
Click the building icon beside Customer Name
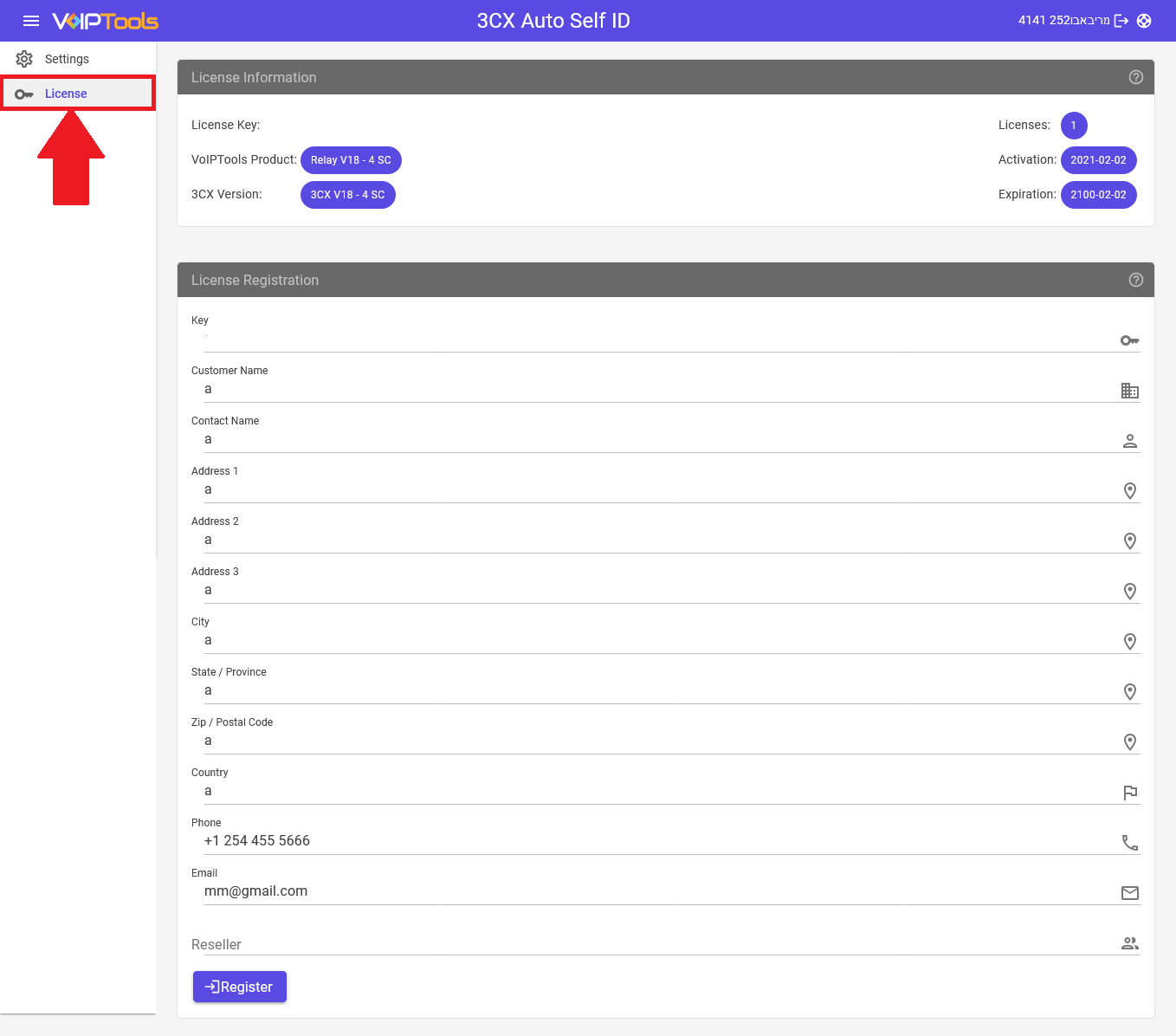coord(1130,391)
